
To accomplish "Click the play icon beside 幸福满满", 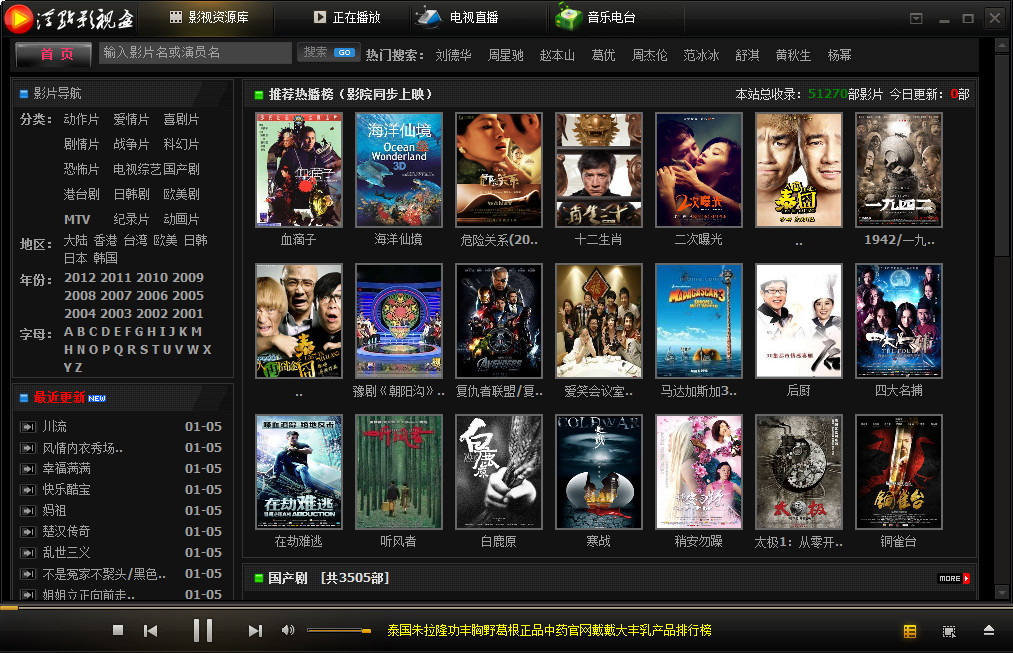I will (x=28, y=469).
